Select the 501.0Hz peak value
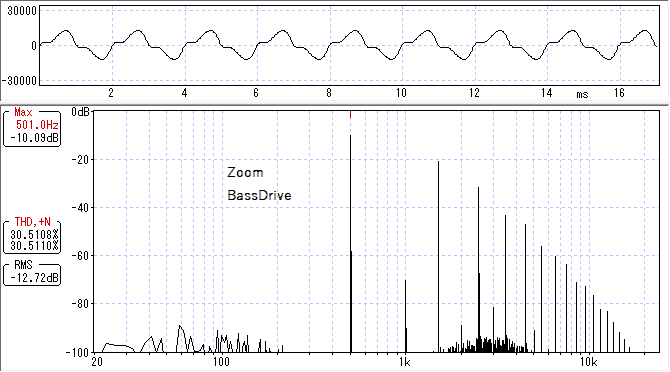The height and width of the screenshot is (372, 670). (37, 125)
